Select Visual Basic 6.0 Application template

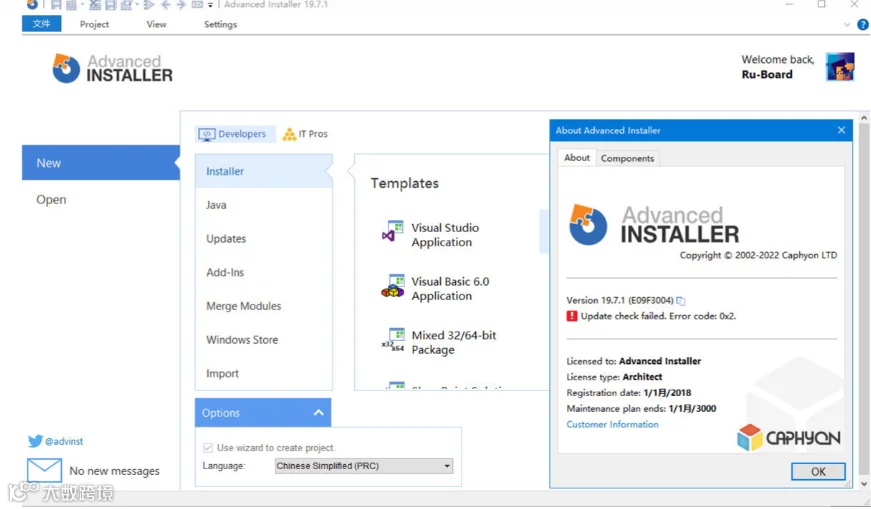(436, 288)
